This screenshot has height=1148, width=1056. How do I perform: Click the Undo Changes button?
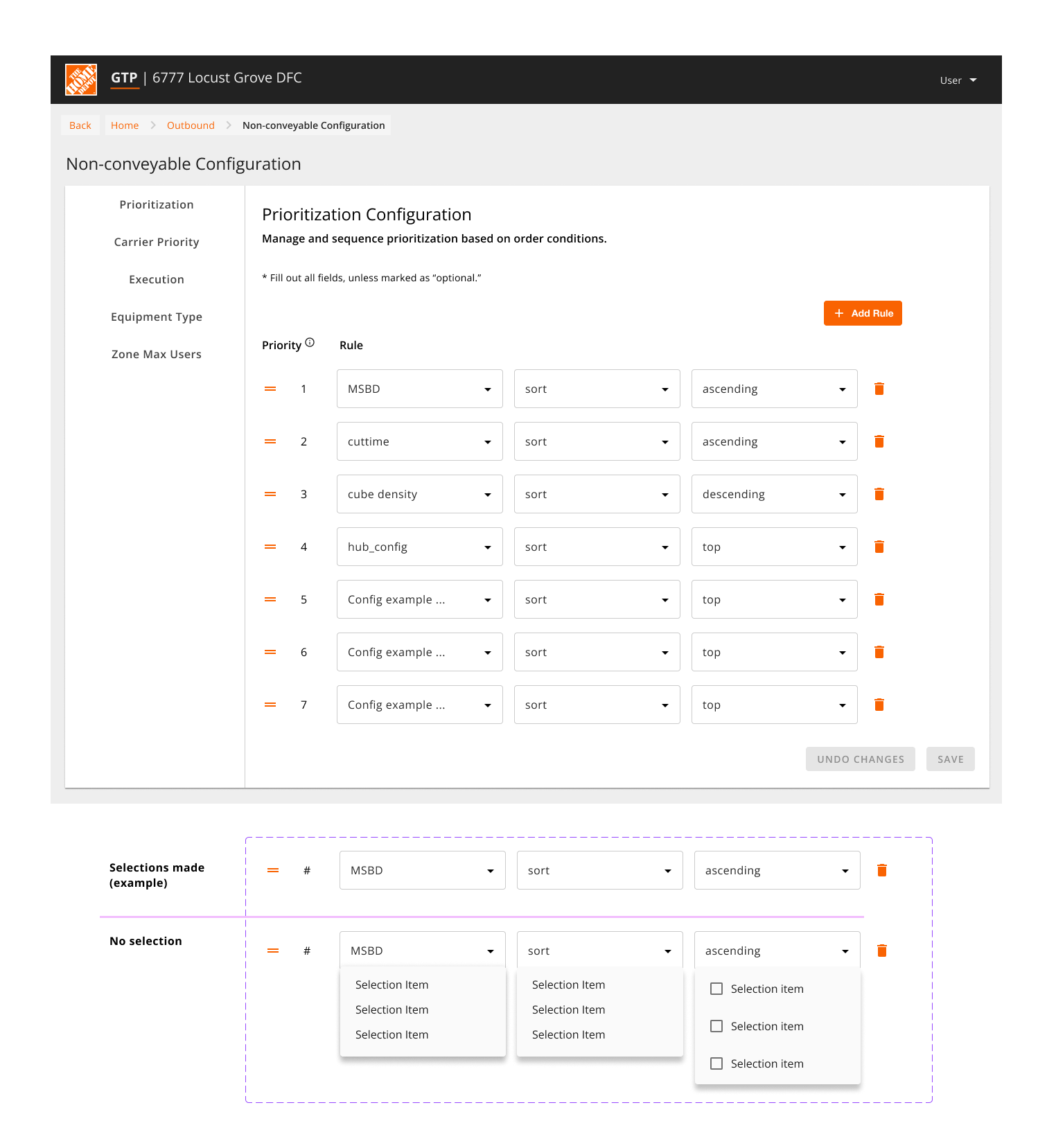click(x=861, y=759)
